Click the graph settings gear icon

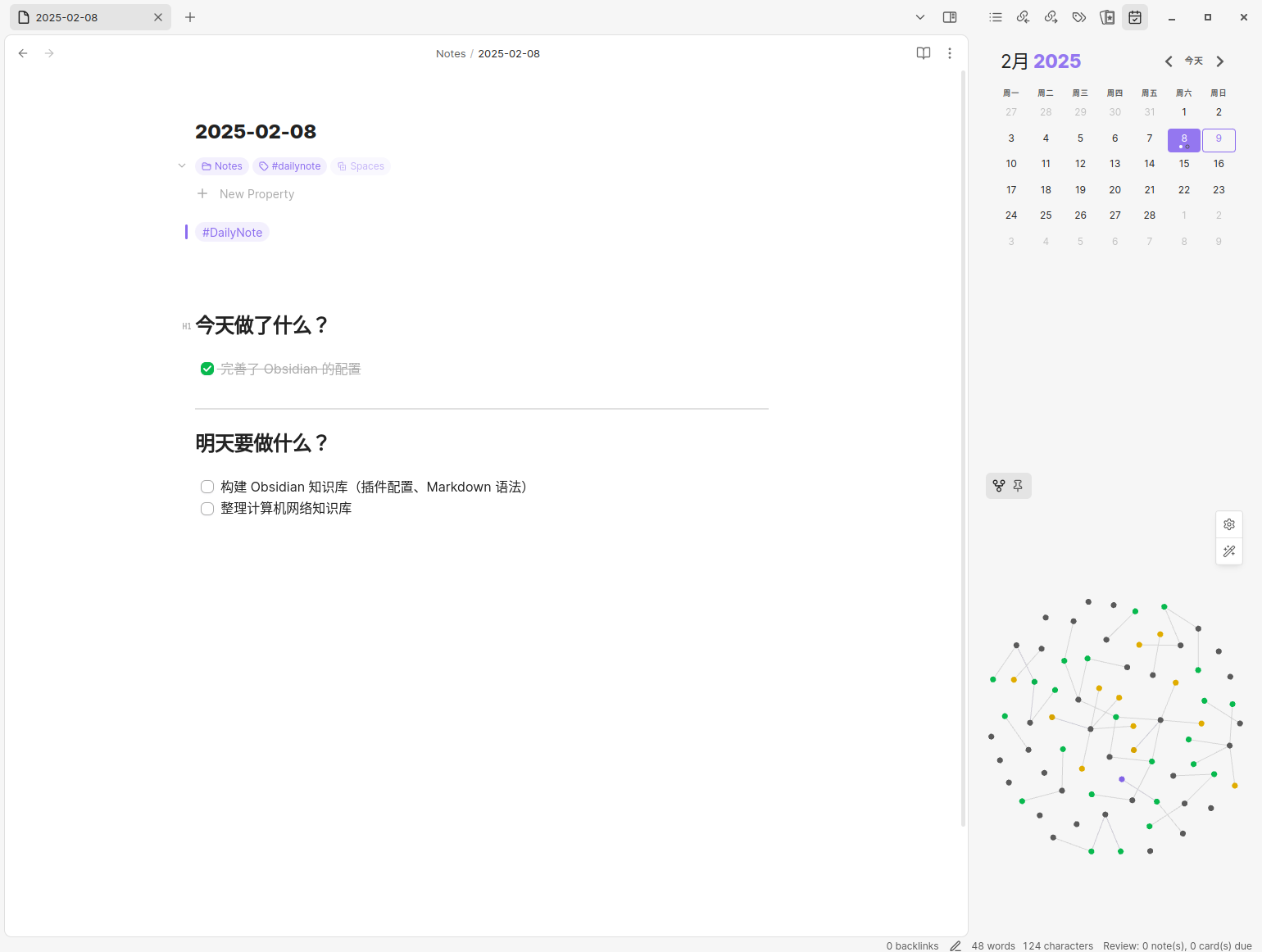pyautogui.click(x=1229, y=524)
